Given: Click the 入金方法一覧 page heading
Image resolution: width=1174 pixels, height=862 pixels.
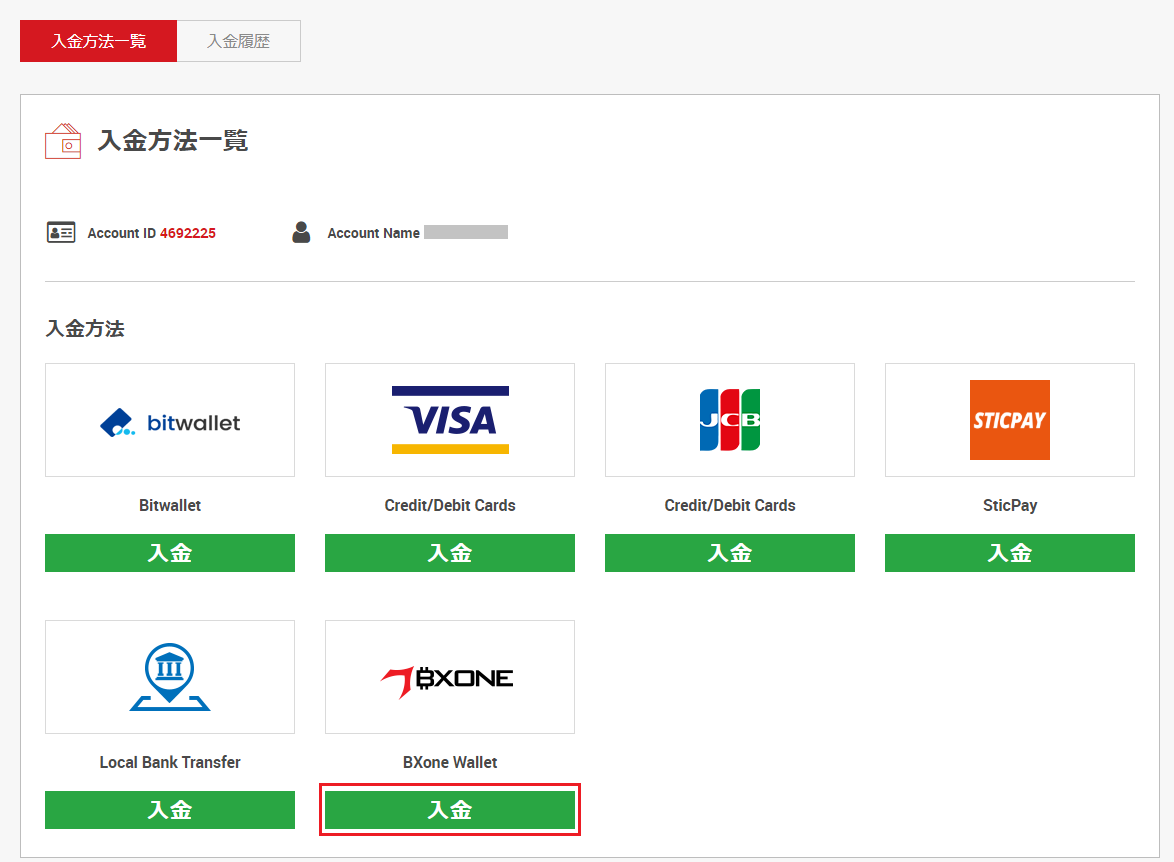Looking at the screenshot, I should click(173, 141).
